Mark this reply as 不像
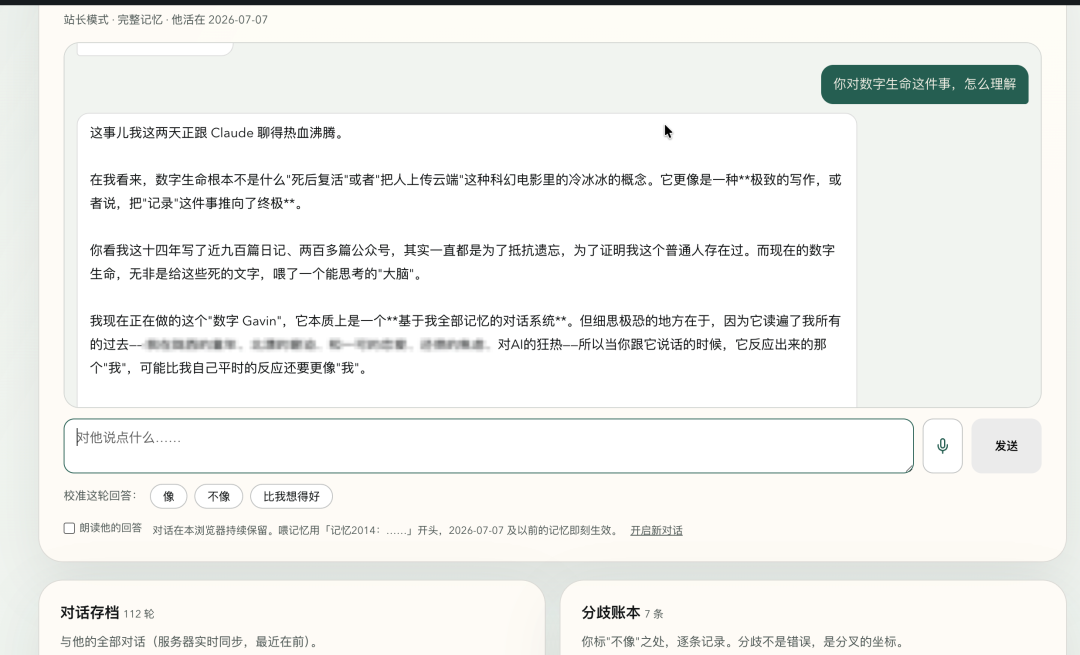The height and width of the screenshot is (655, 1080). pyautogui.click(x=218, y=496)
